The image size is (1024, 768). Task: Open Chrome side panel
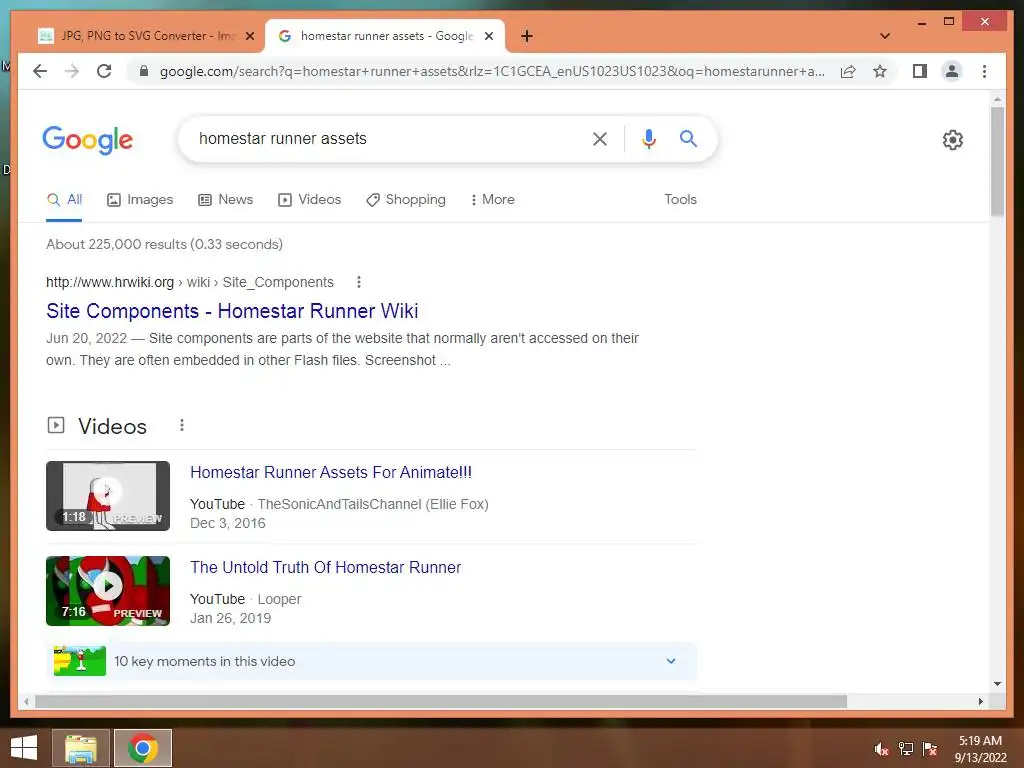pos(920,71)
